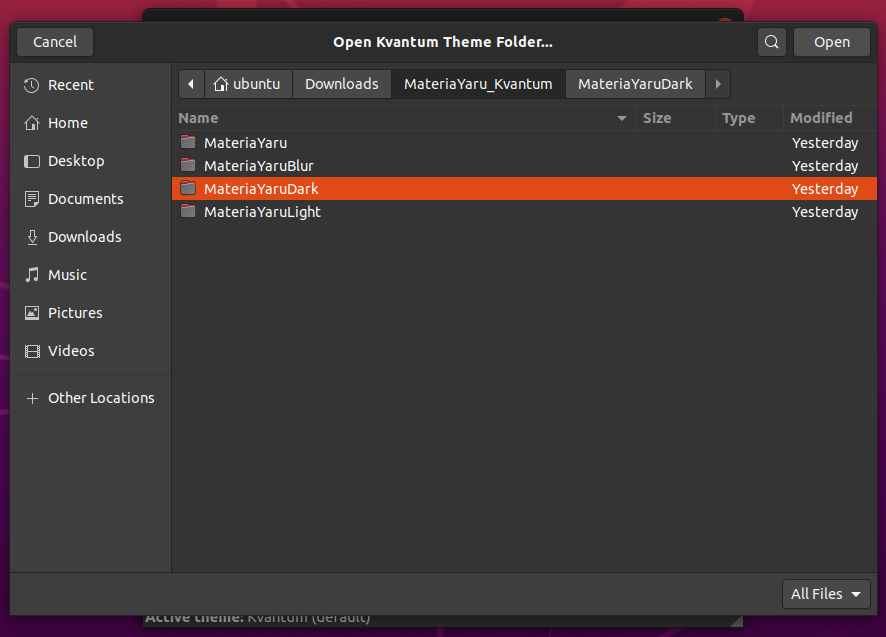Viewport: 886px width, 637px height.
Task: Sort files by Modified column
Action: (x=830, y=118)
